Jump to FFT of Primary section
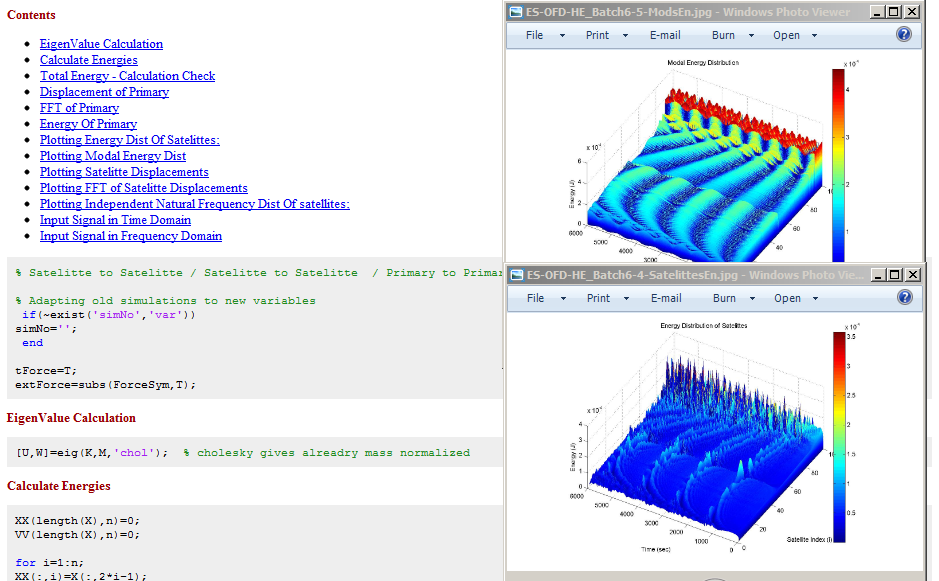This screenshot has width=939, height=581. click(x=80, y=108)
